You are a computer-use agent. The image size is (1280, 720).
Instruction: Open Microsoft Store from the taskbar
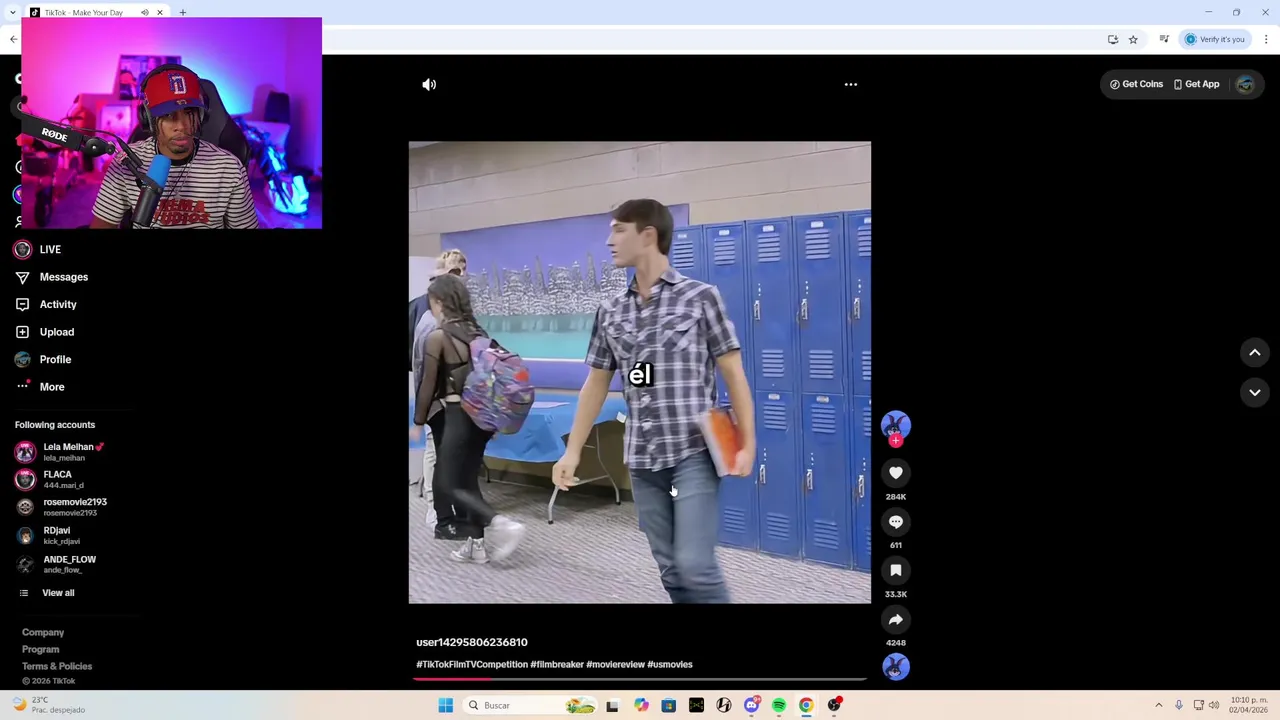[x=669, y=705]
